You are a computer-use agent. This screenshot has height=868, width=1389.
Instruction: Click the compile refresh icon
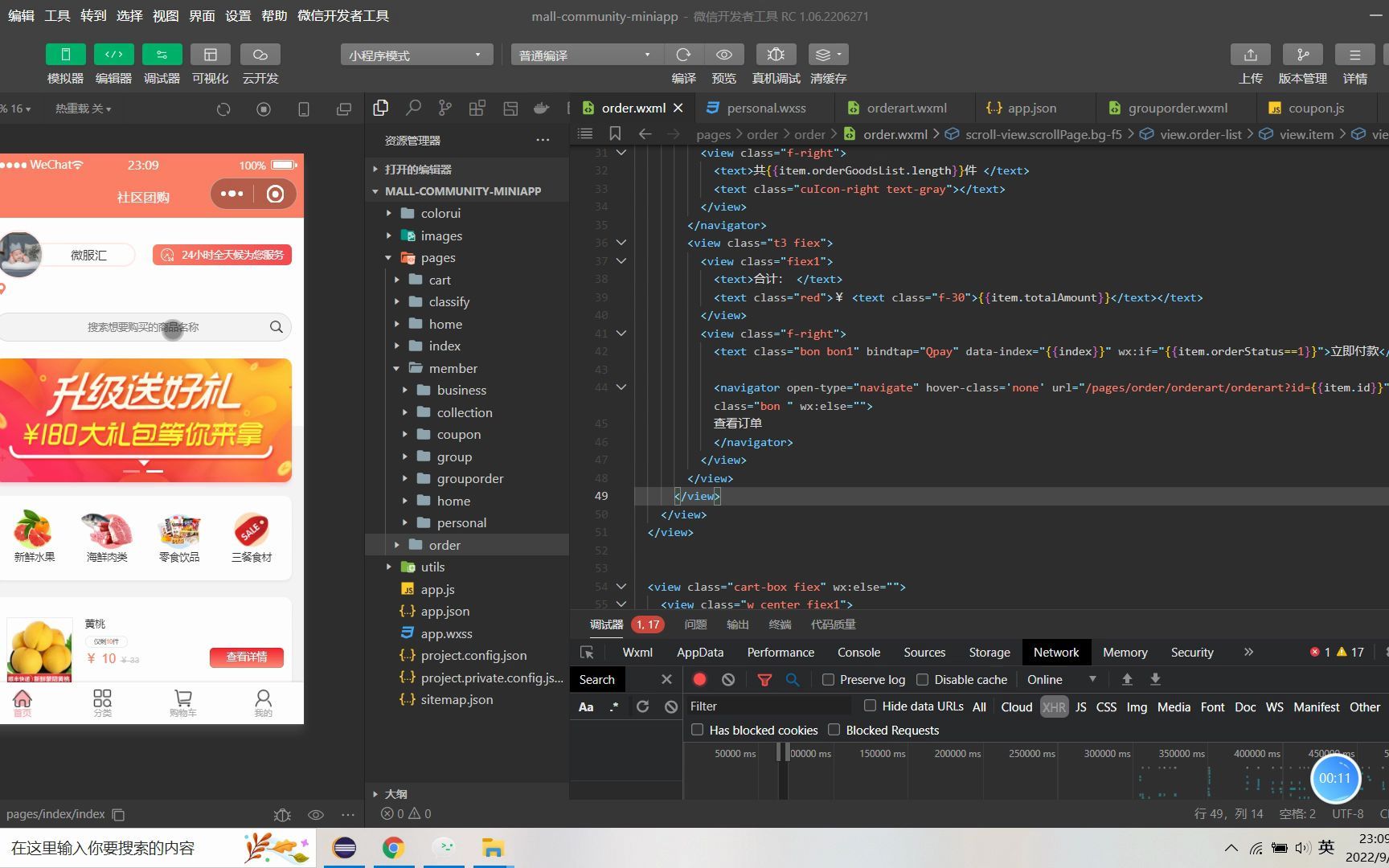point(684,55)
